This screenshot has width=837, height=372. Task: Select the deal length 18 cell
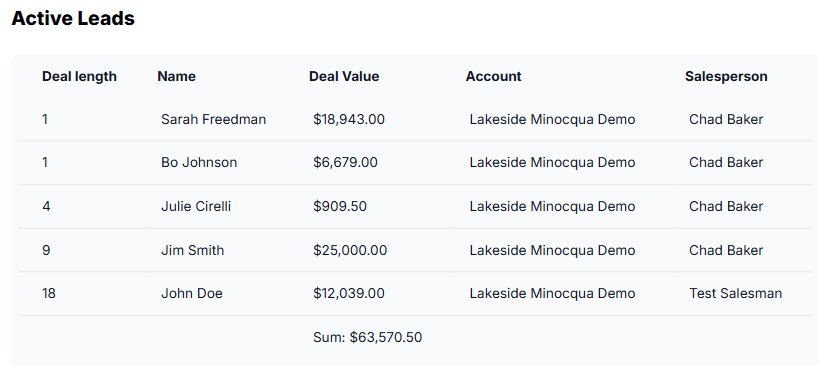[x=49, y=293]
